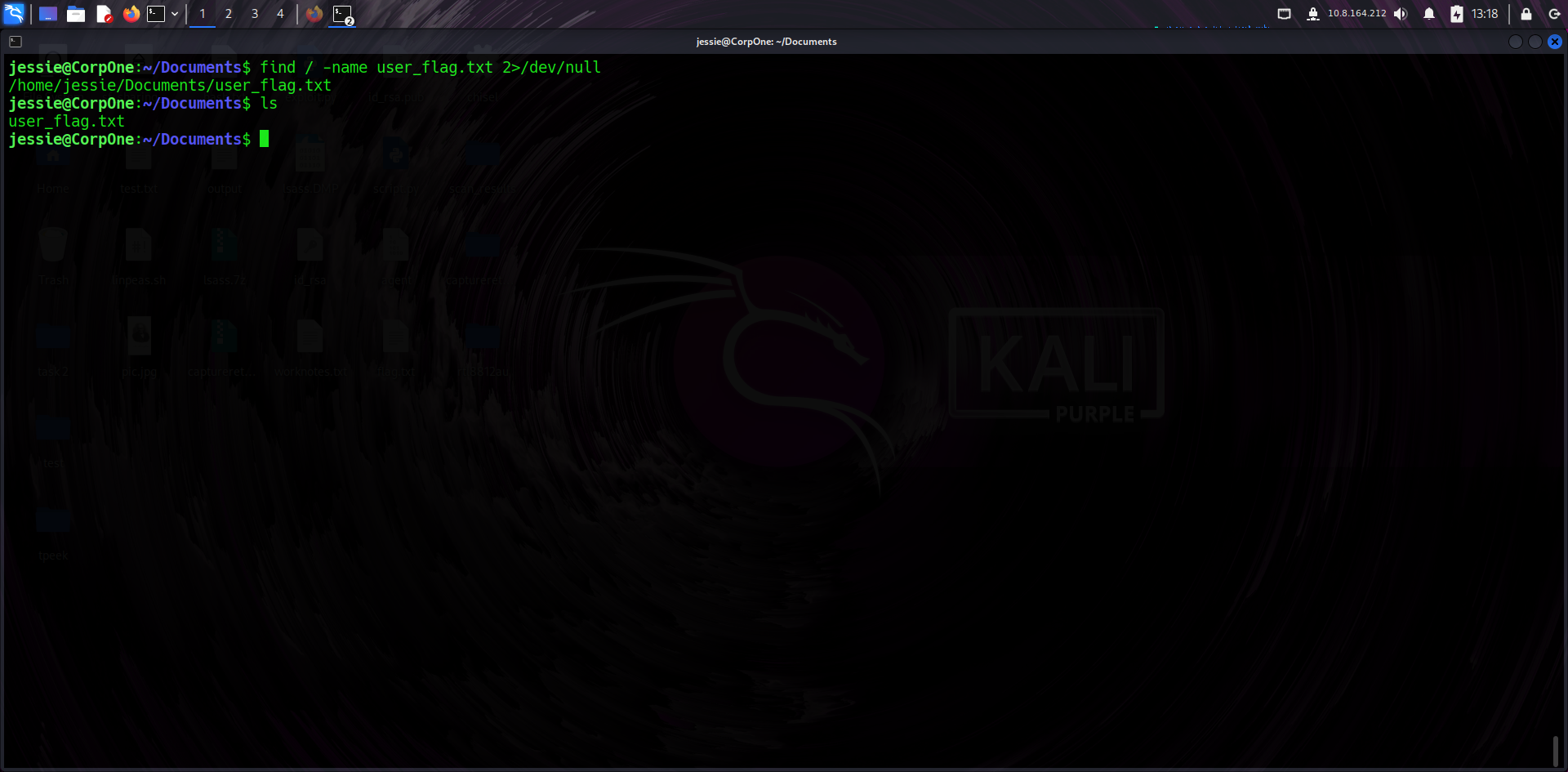Screen dimensions: 1568x772
Task: Show notifications via the bell icon
Action: click(x=1429, y=14)
